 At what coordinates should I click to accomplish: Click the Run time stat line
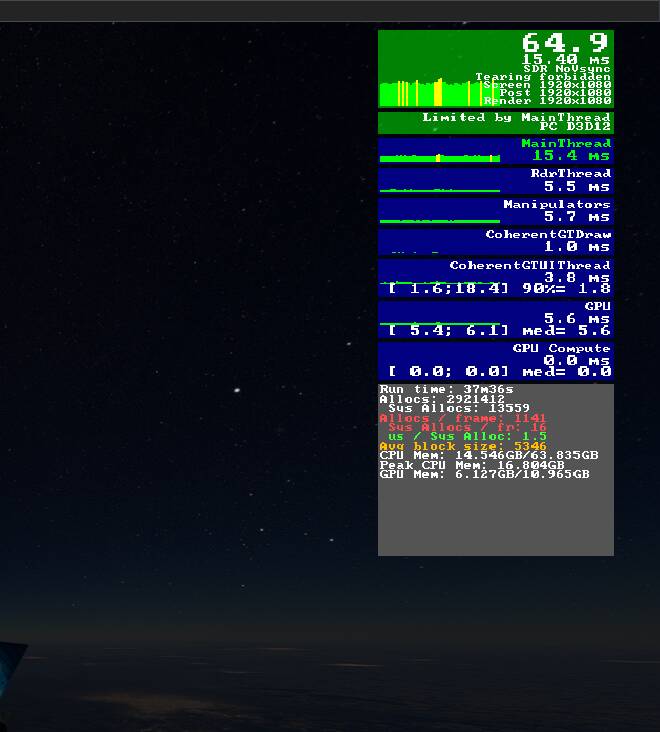[x=446, y=389]
